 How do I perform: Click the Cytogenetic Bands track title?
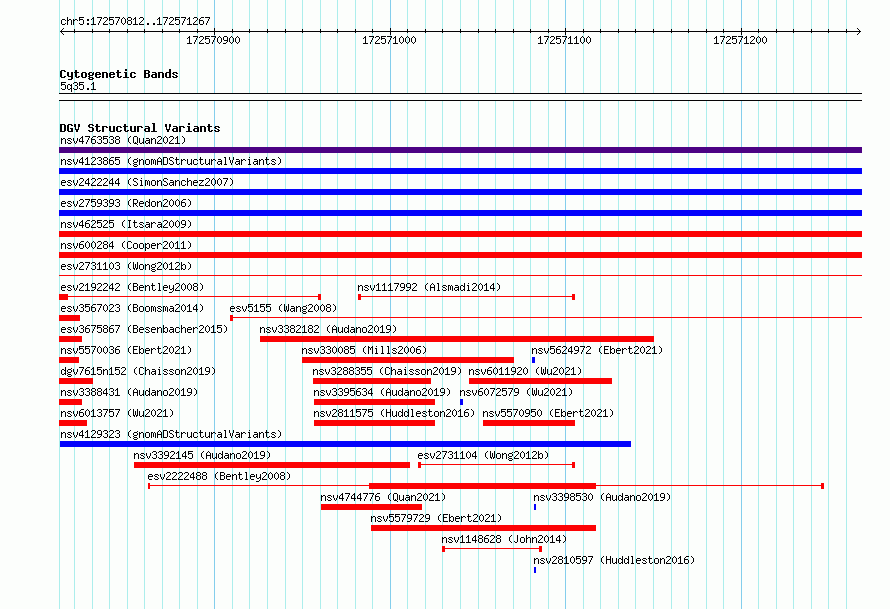coord(119,74)
